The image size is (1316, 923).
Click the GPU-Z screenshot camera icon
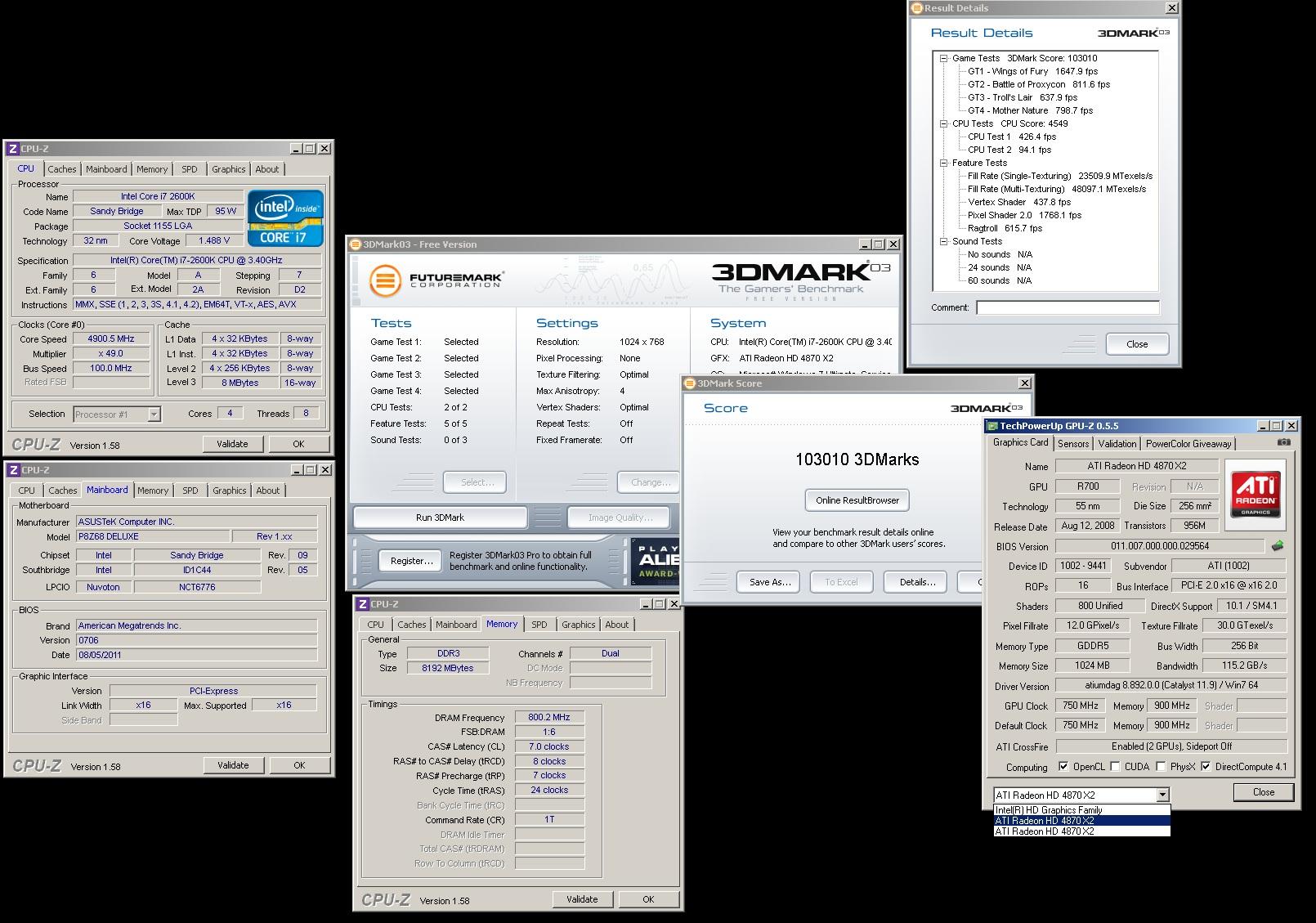pos(1283,442)
